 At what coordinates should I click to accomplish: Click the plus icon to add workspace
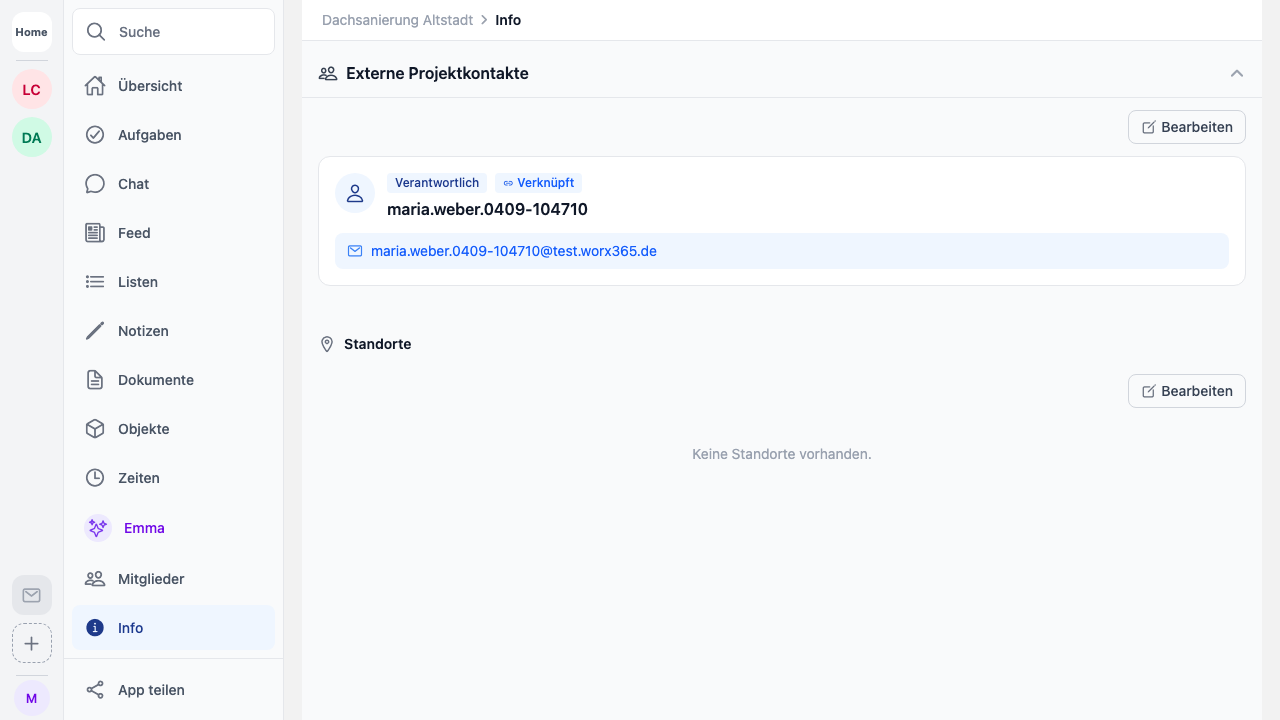[x=32, y=643]
